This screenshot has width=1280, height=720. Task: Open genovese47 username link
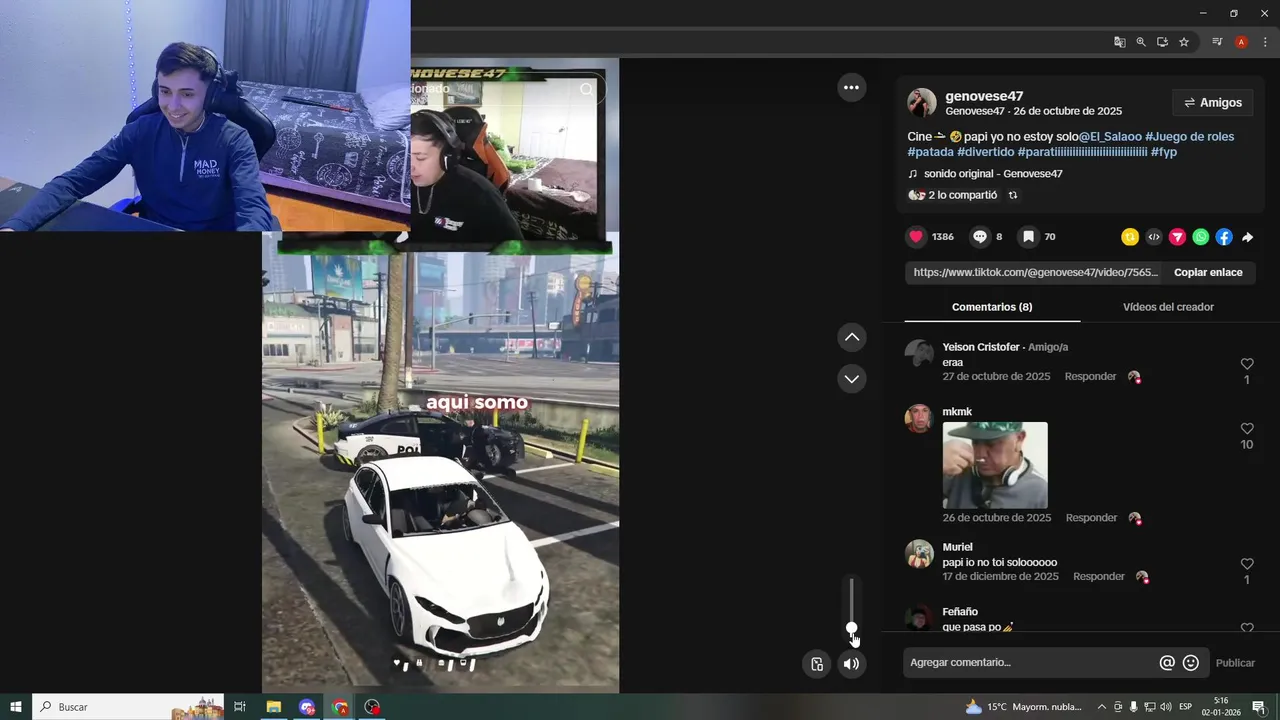[x=984, y=96]
